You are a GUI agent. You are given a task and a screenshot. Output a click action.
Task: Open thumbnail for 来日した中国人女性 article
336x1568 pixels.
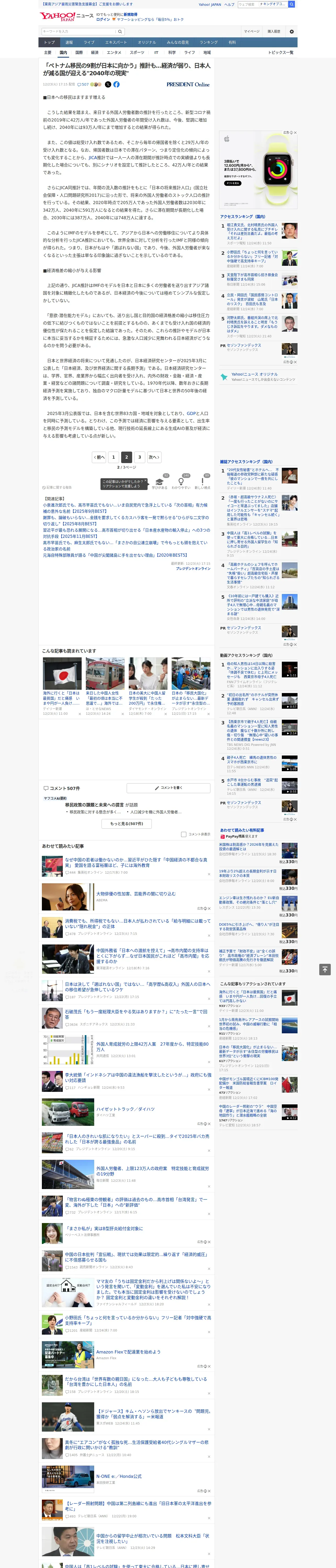105,673
